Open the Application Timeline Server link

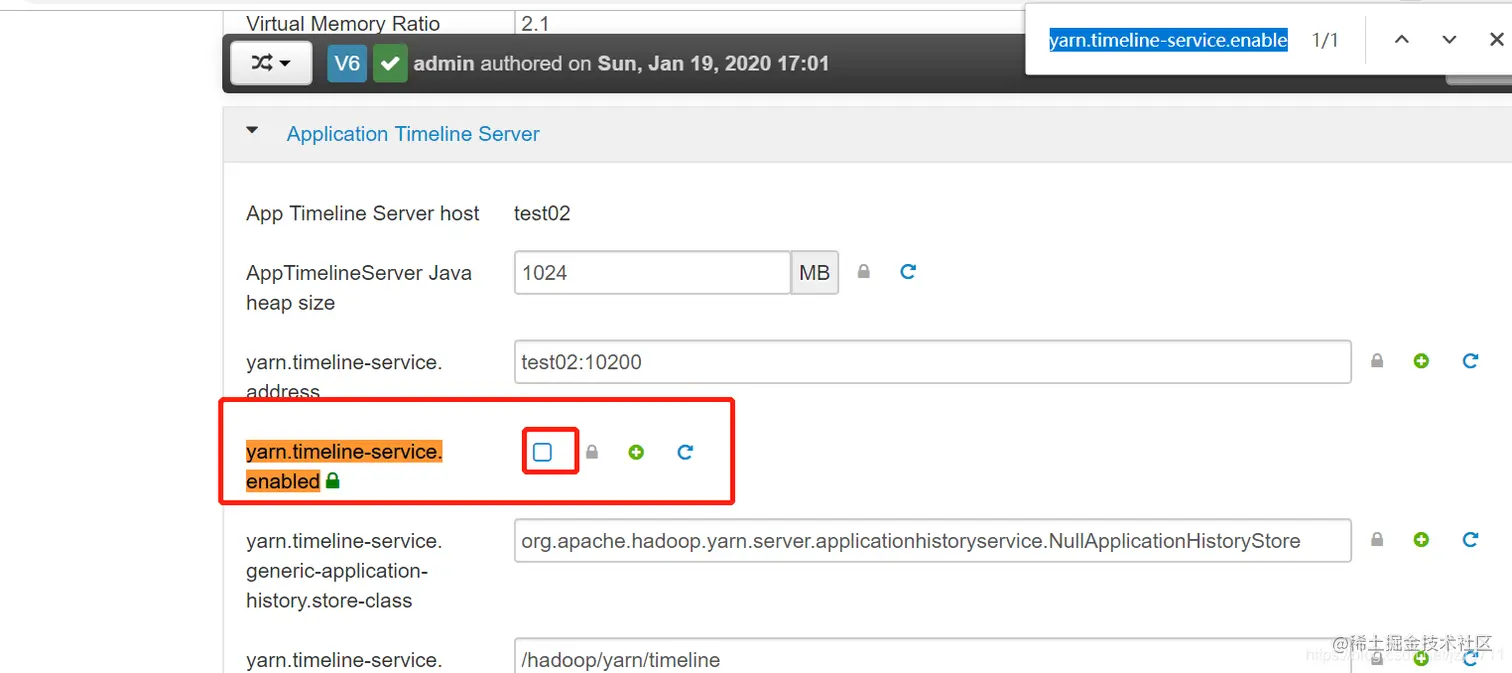pos(413,134)
